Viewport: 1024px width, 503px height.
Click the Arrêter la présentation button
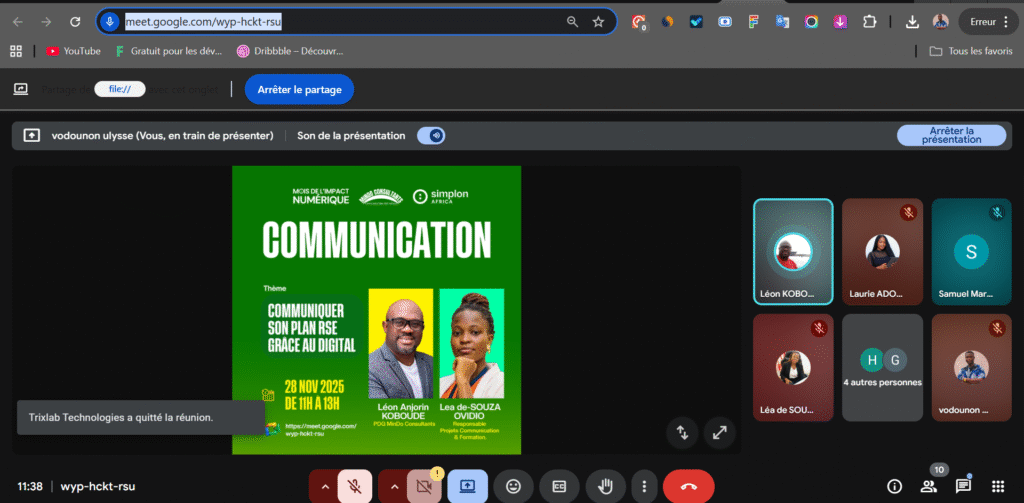tap(951, 135)
